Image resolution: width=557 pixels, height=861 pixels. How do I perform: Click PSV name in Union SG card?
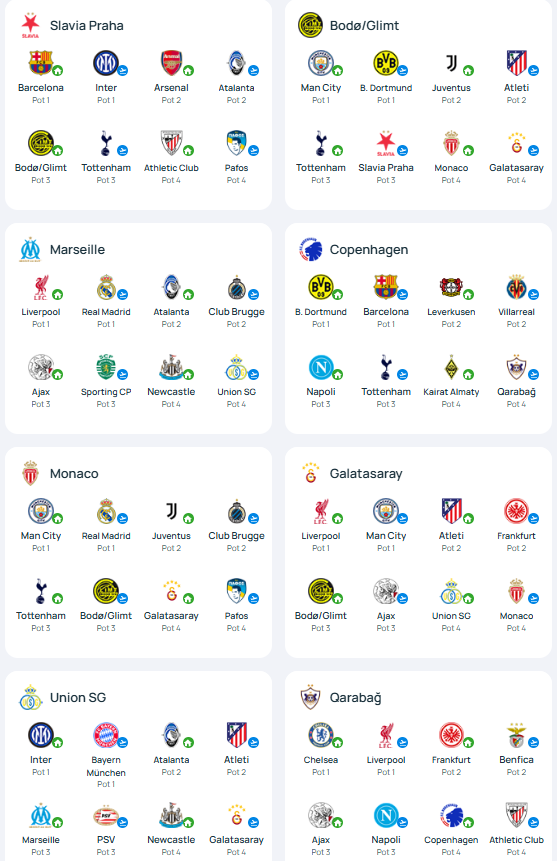pos(105,840)
